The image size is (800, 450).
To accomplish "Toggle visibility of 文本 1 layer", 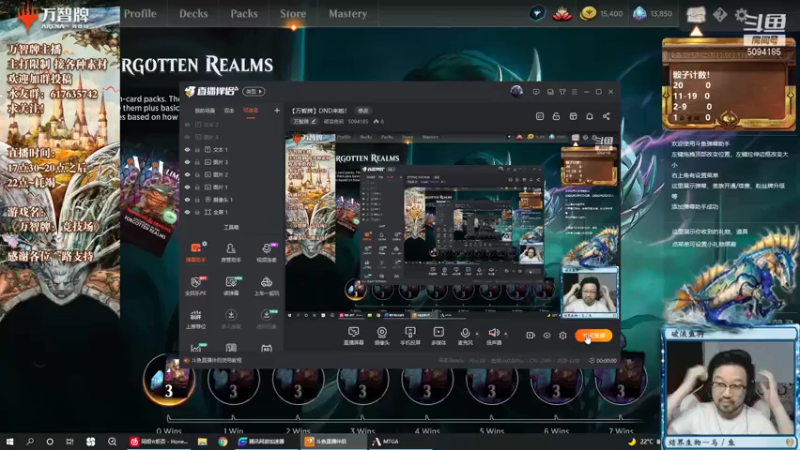I will click(x=187, y=150).
